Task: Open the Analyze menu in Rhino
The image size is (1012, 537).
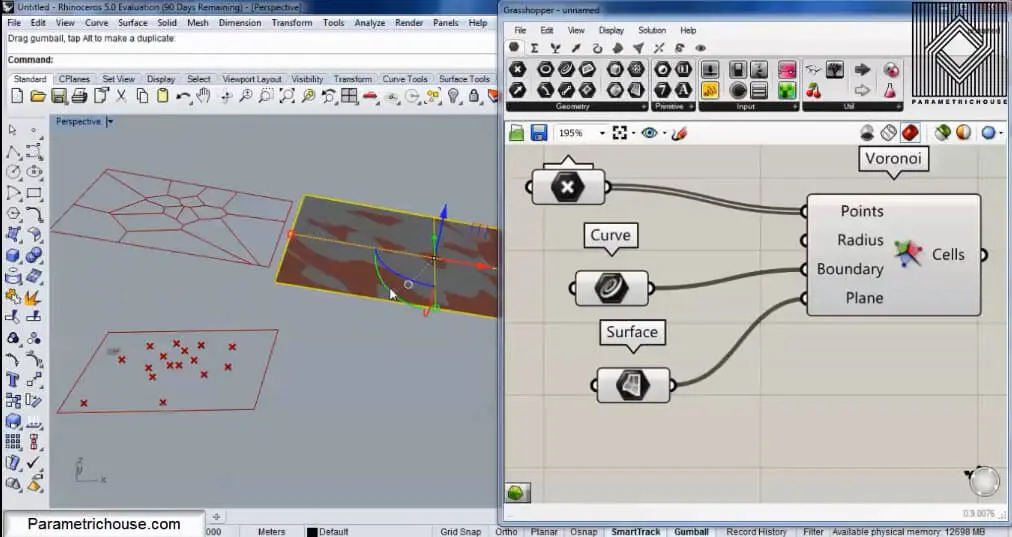Action: (369, 23)
